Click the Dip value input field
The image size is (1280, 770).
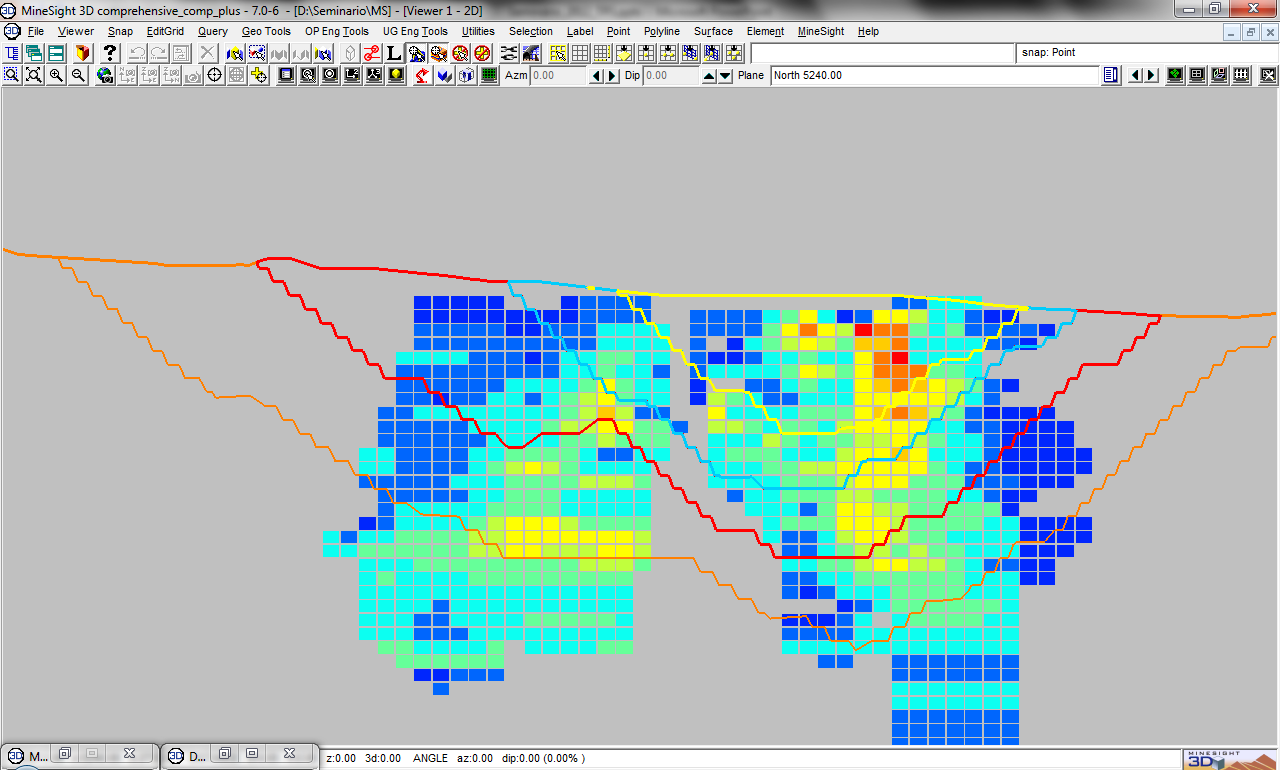(x=670, y=75)
